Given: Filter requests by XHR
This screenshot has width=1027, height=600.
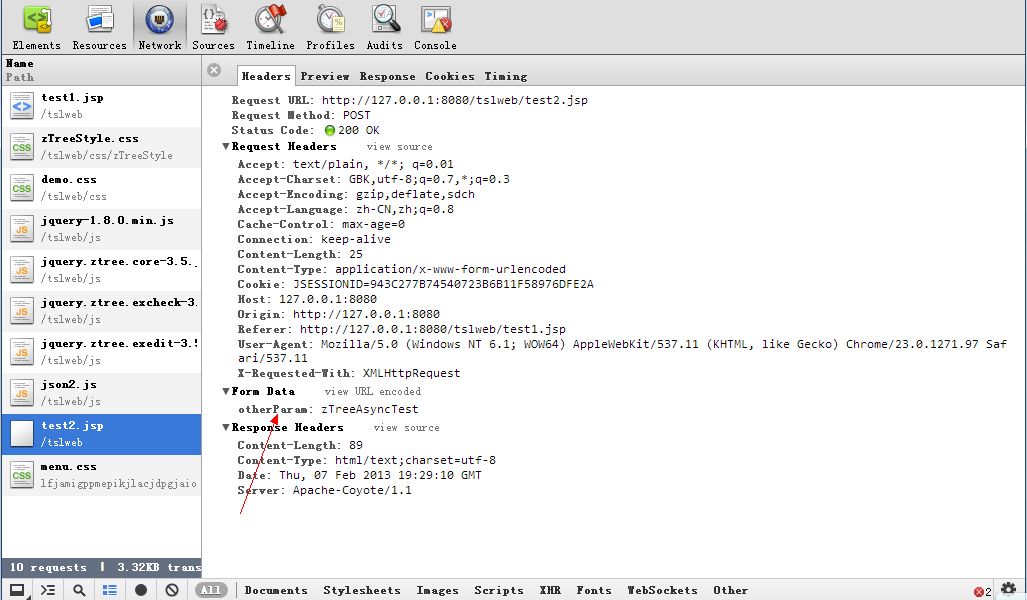Looking at the screenshot, I should (550, 590).
